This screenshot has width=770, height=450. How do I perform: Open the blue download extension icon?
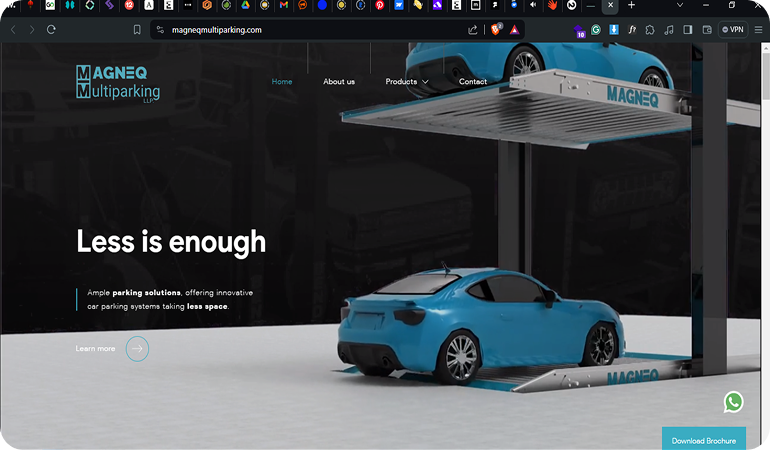tap(614, 30)
